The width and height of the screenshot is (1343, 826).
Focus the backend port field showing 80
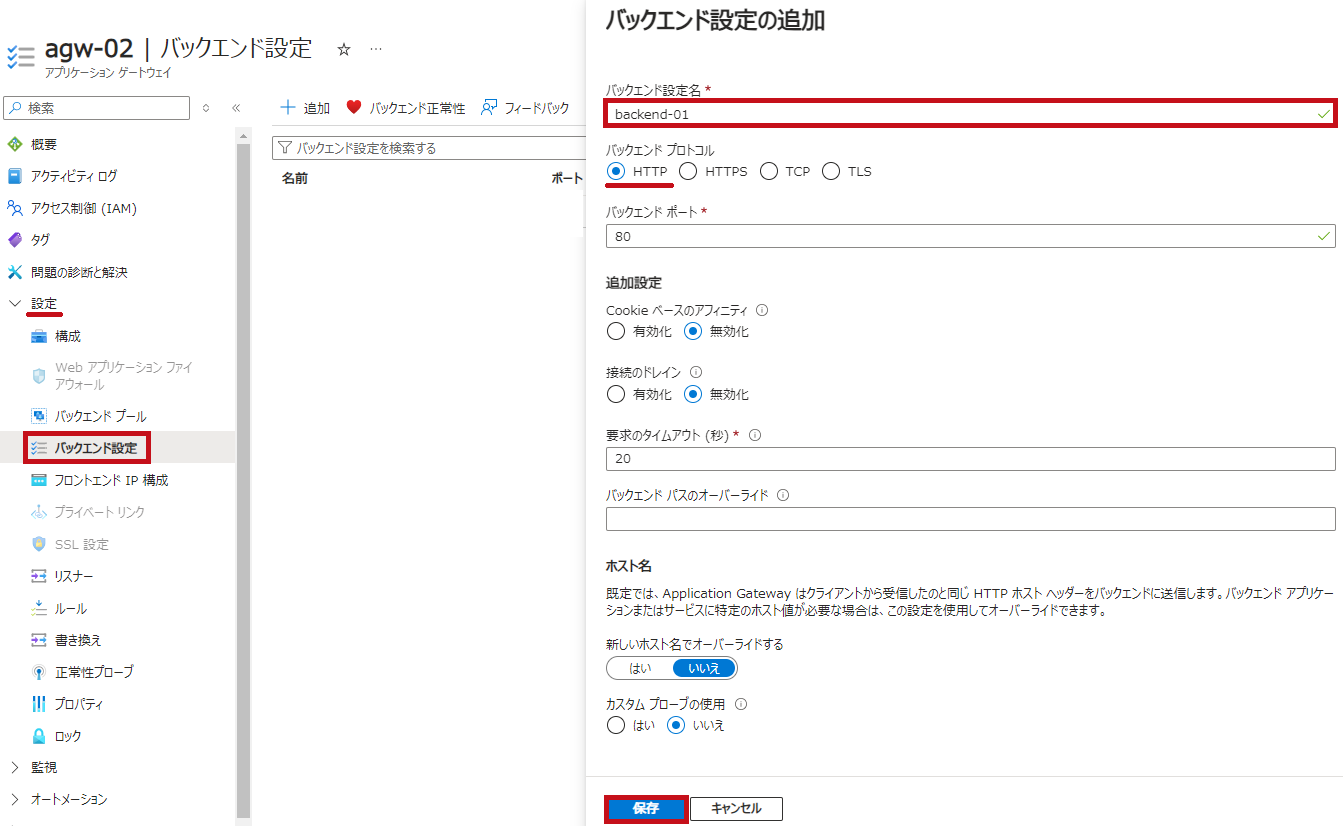tap(971, 237)
